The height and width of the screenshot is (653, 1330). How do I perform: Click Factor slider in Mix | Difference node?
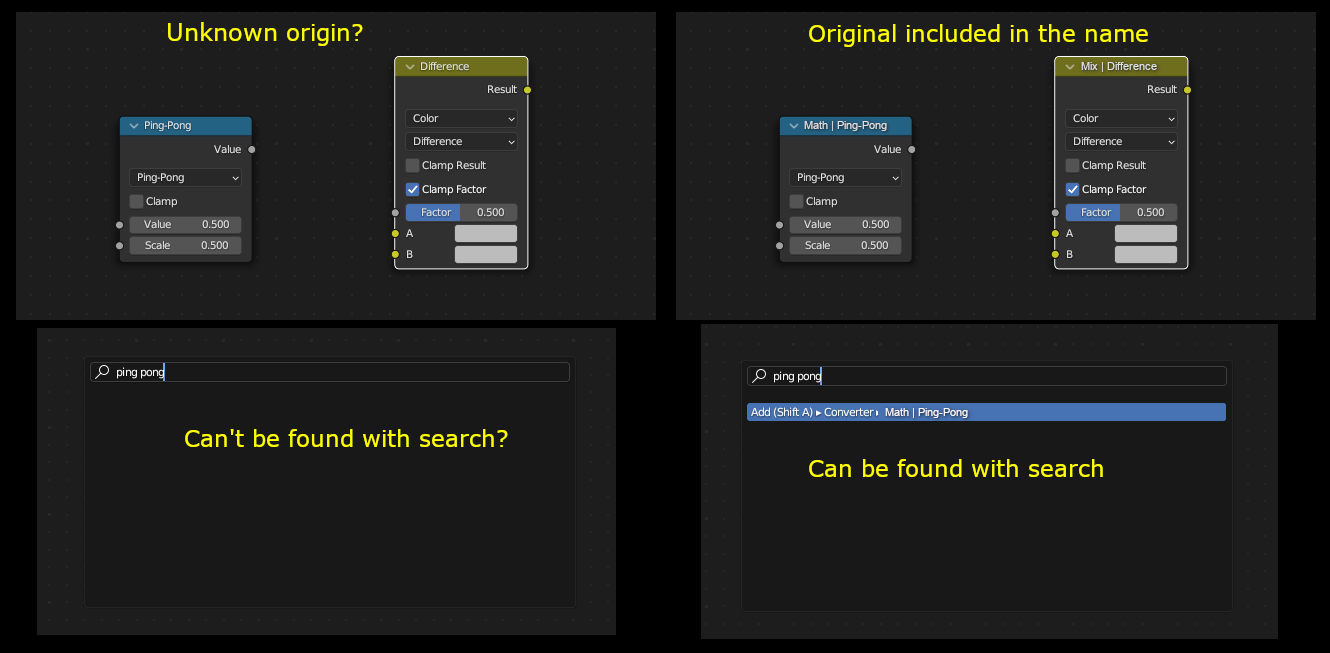tap(1121, 212)
